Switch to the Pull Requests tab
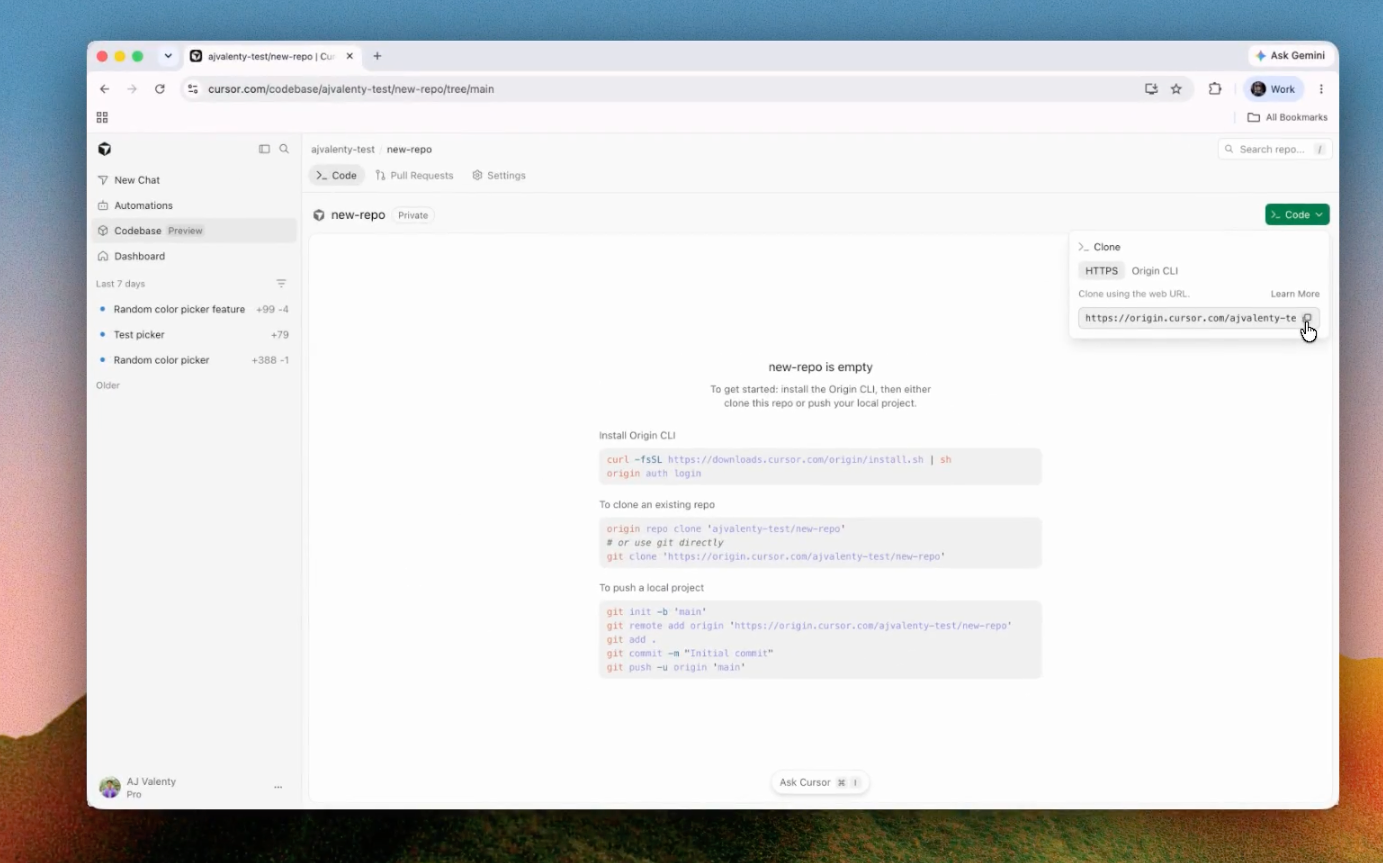This screenshot has width=1383, height=863. pyautogui.click(x=414, y=175)
